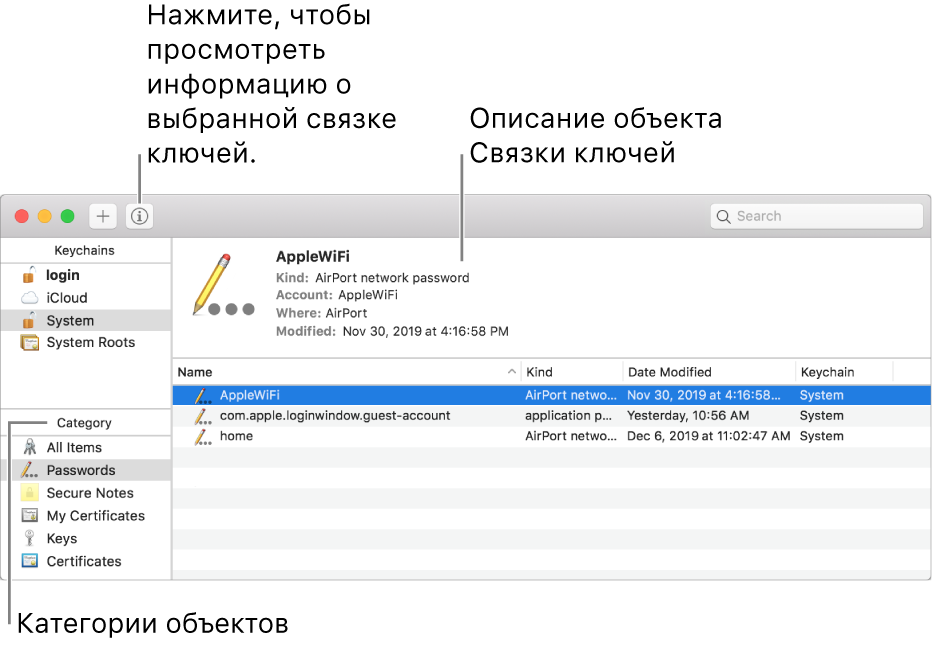Click the Keychains sidebar header

[85, 251]
